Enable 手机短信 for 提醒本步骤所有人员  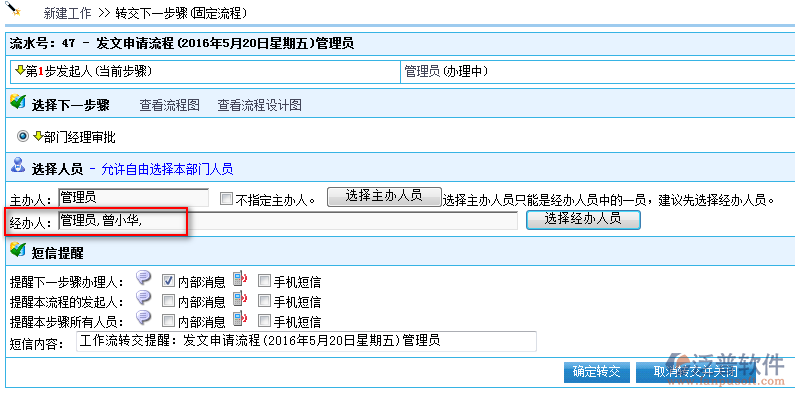click(264, 321)
